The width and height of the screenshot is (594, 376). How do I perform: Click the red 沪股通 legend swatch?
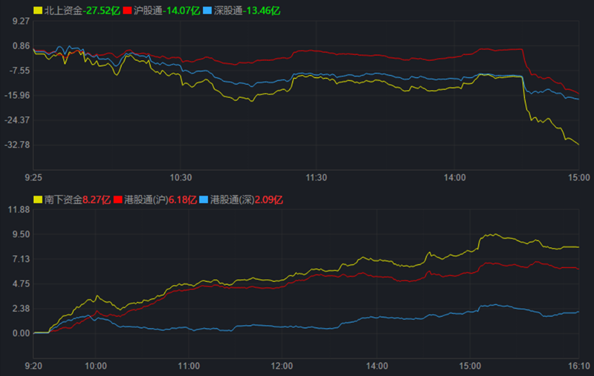[x=127, y=11]
